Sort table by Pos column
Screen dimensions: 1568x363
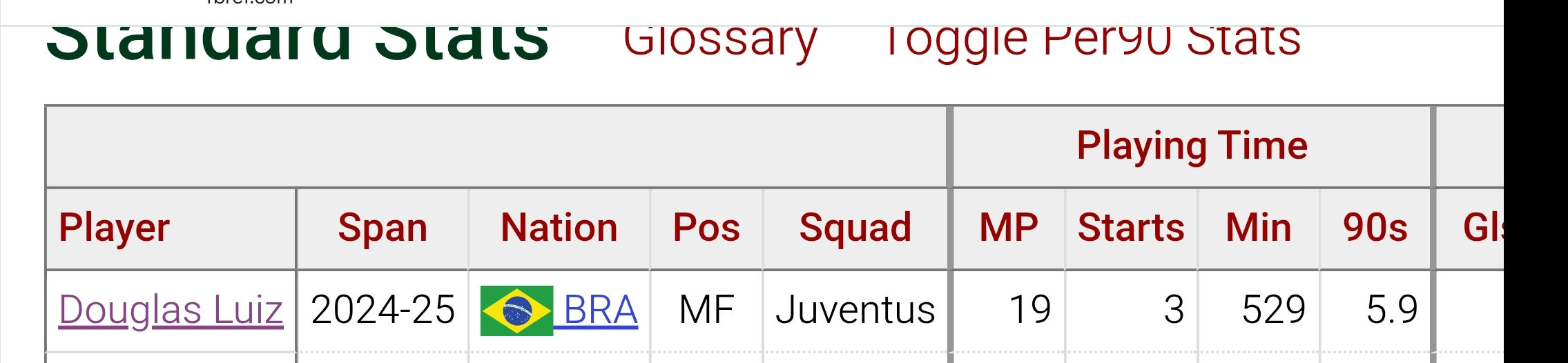(706, 228)
